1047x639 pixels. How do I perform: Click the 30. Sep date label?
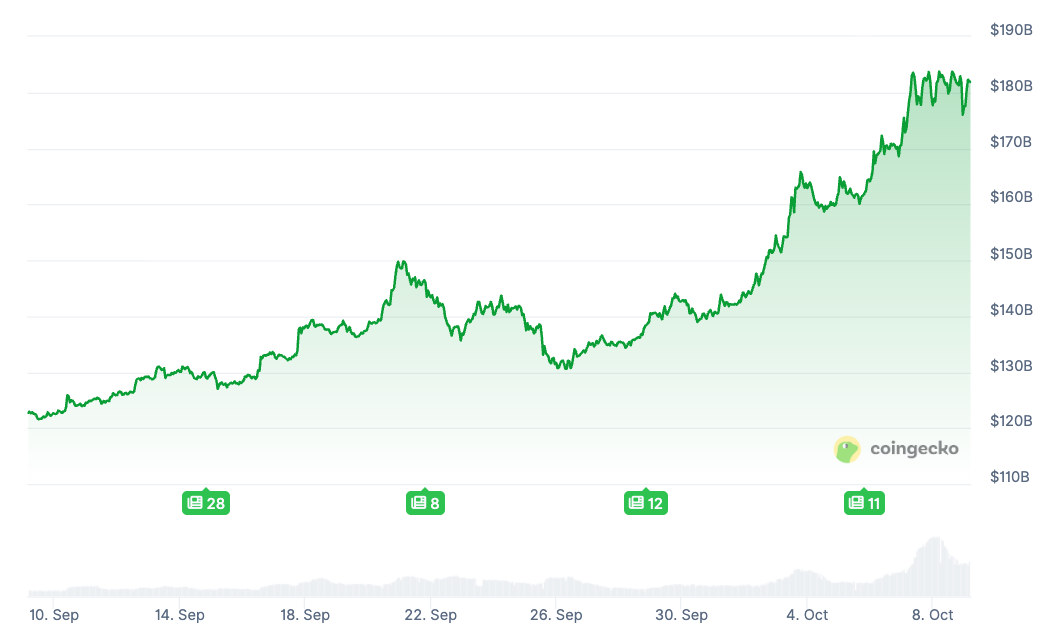682,615
